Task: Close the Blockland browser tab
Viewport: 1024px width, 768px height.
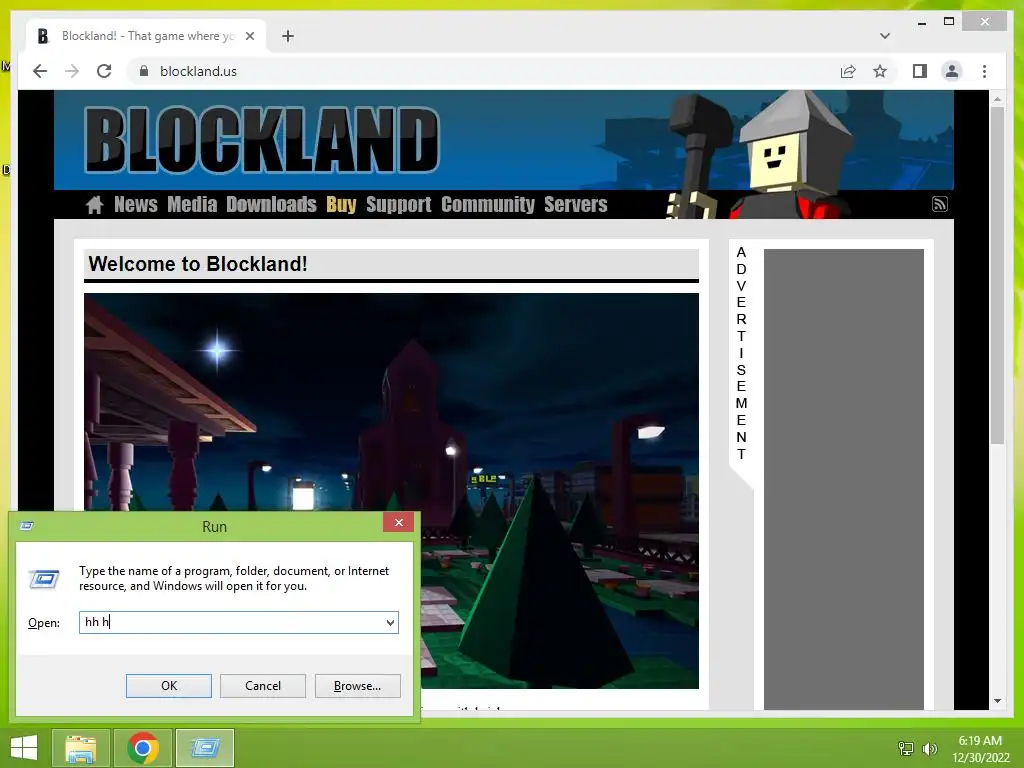Action: pos(249,36)
